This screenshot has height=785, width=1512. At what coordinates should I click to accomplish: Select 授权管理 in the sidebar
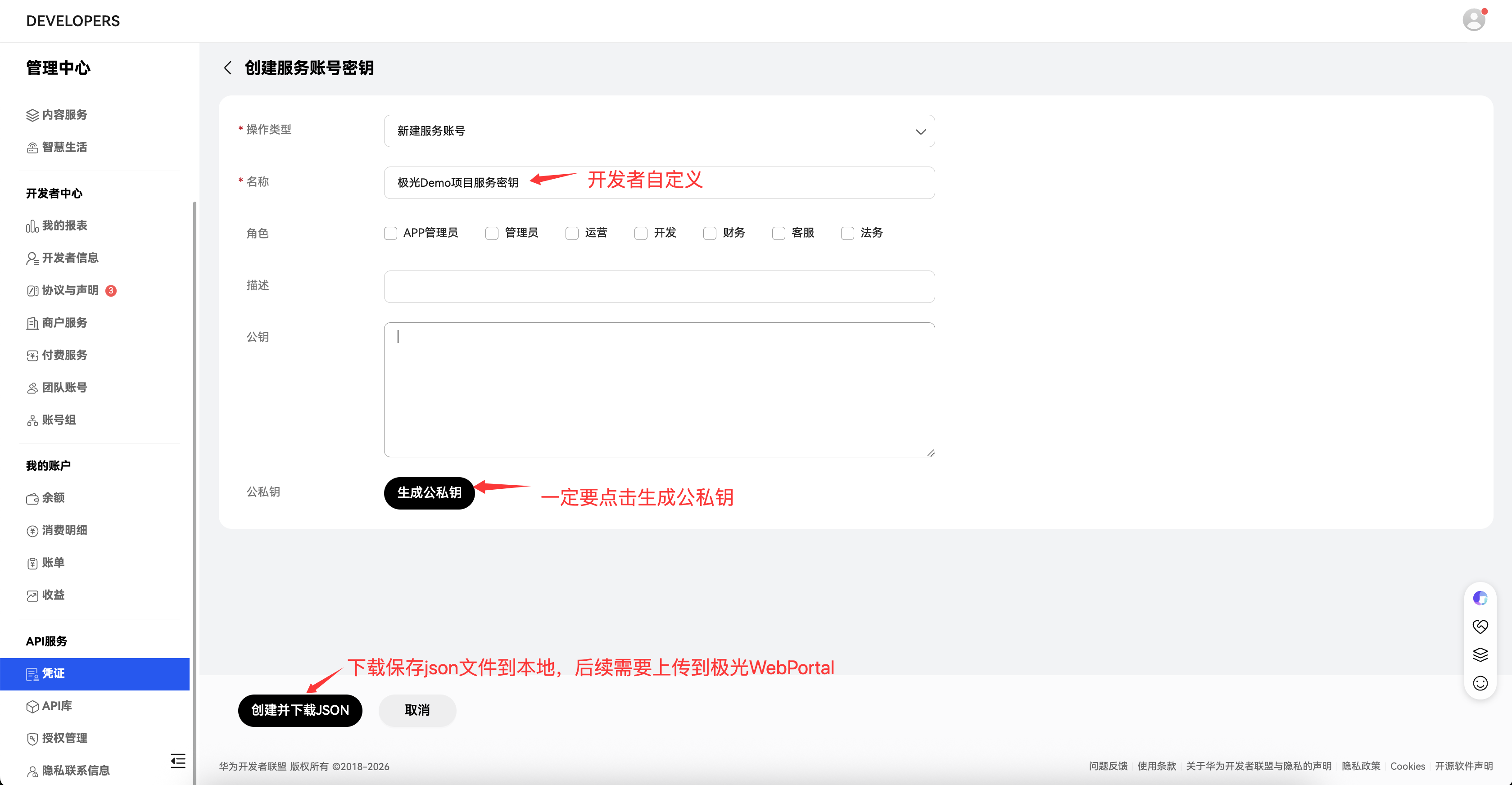click(x=64, y=738)
